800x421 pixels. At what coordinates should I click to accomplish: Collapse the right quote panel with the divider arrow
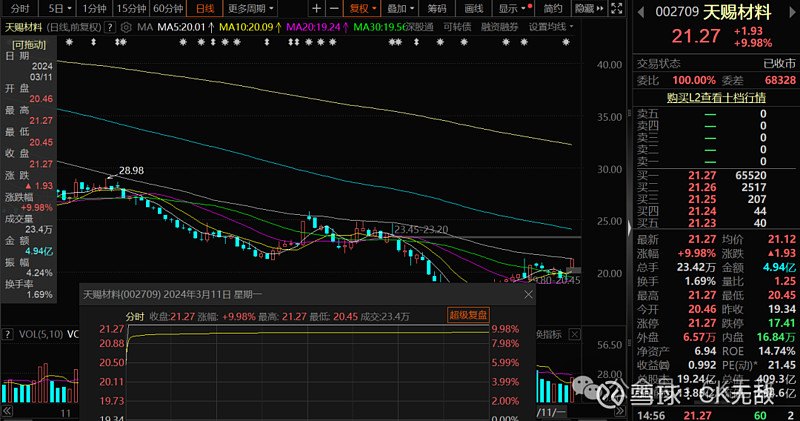pos(629,228)
